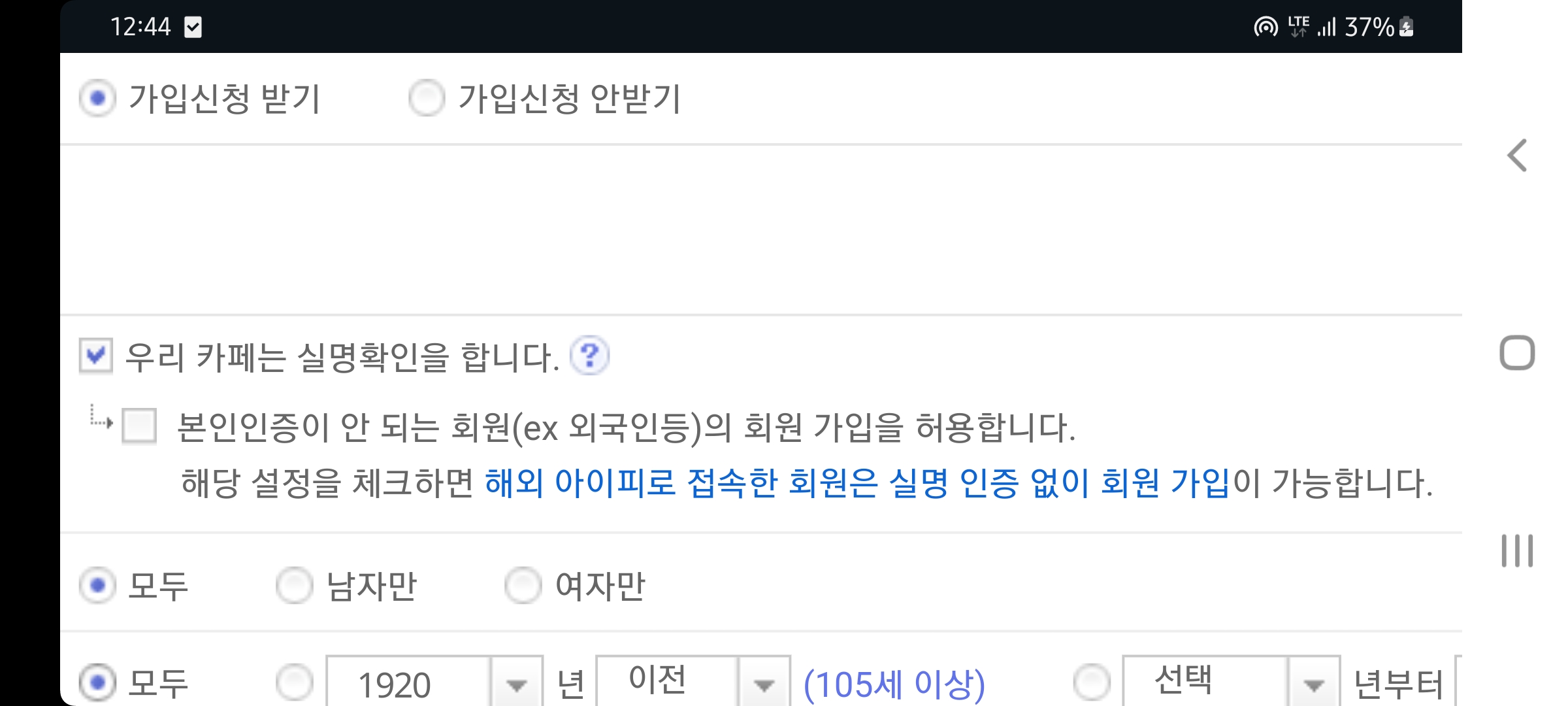Select 가입신청 안받기 radio button
This screenshot has height=706, width=1568.
click(x=427, y=98)
